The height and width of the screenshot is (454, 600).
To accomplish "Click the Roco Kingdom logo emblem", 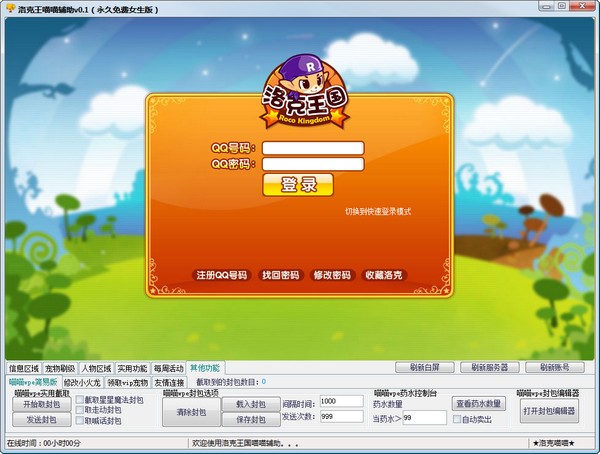I will coord(304,91).
